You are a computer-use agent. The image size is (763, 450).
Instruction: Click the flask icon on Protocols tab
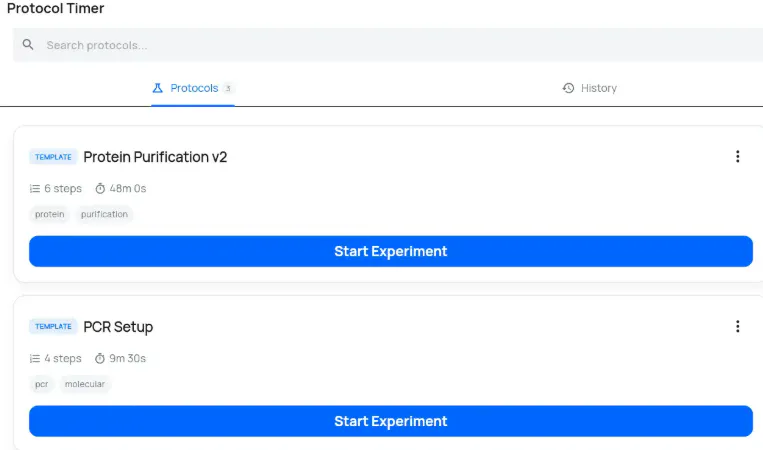click(x=157, y=88)
